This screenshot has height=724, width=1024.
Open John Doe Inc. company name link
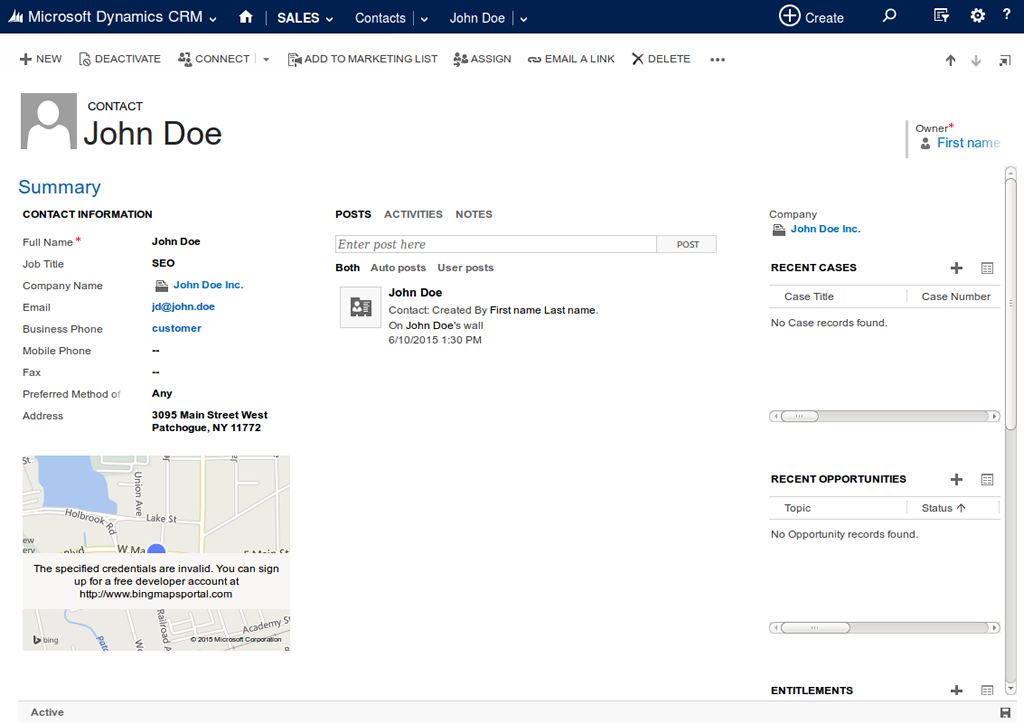[208, 285]
